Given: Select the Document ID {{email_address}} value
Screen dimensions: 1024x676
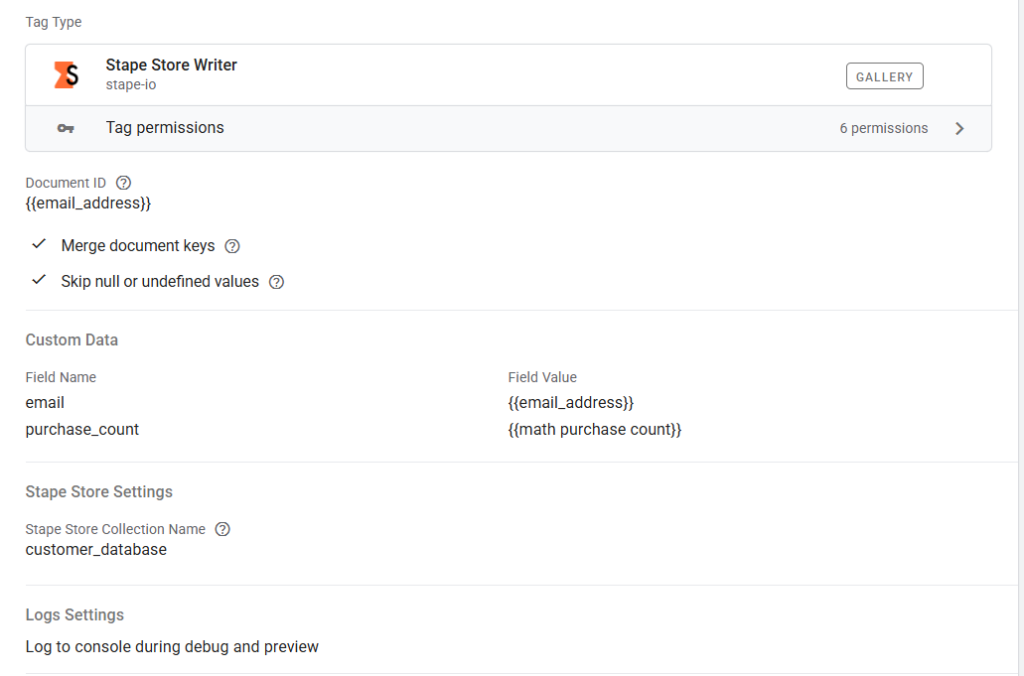Looking at the screenshot, I should pyautogui.click(x=88, y=203).
